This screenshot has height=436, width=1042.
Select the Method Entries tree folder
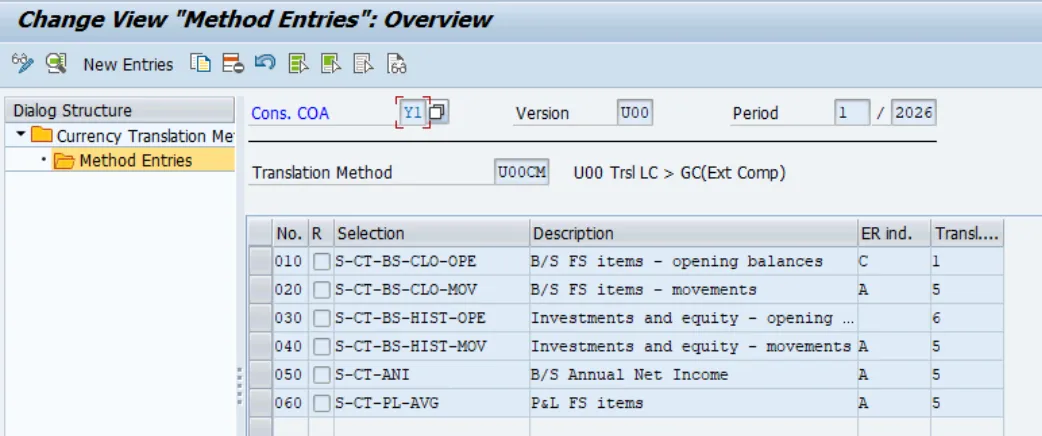[135, 160]
